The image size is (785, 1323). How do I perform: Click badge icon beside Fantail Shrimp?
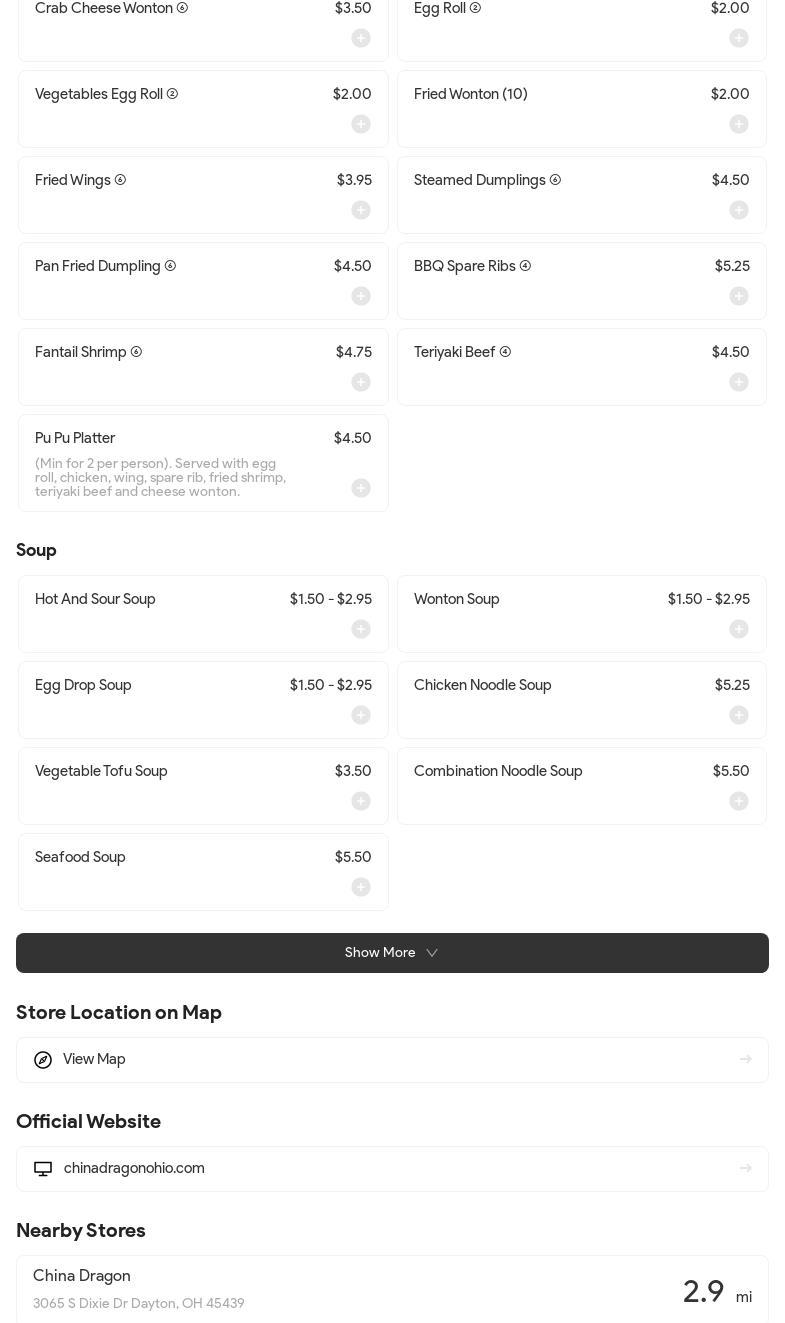136,352
